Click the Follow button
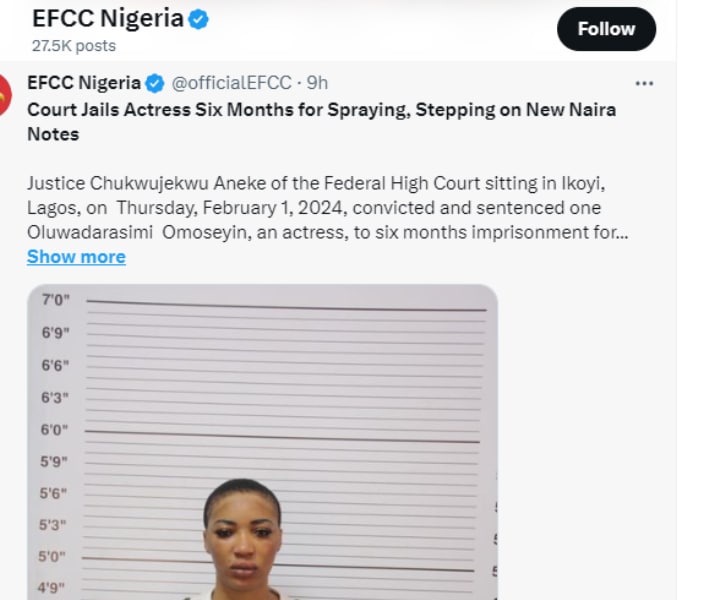Viewport: 703px width, 600px height. coord(606,29)
